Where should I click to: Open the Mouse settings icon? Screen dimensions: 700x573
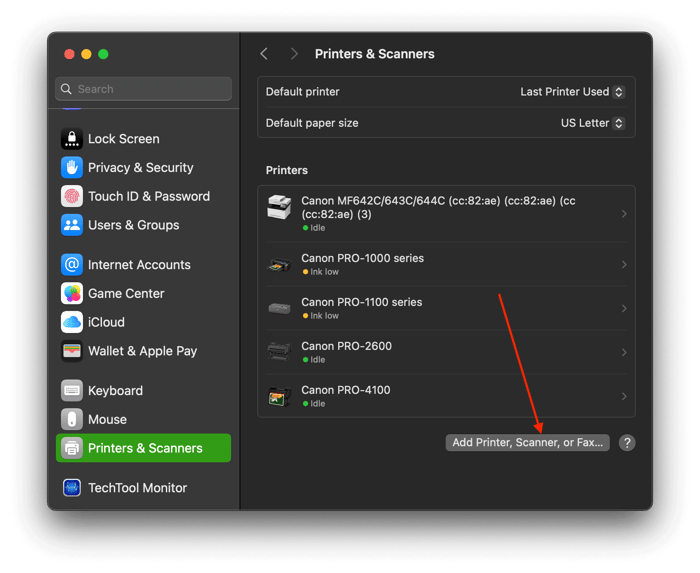[x=72, y=419]
